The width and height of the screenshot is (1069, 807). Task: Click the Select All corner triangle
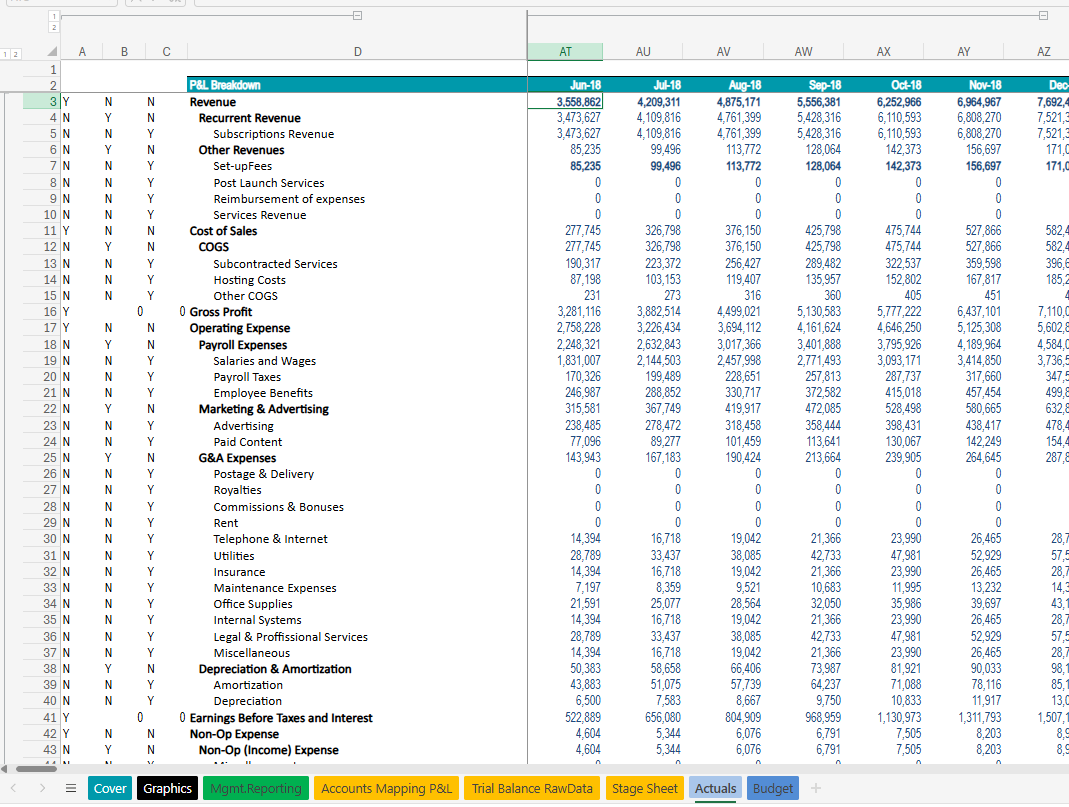tap(52, 52)
